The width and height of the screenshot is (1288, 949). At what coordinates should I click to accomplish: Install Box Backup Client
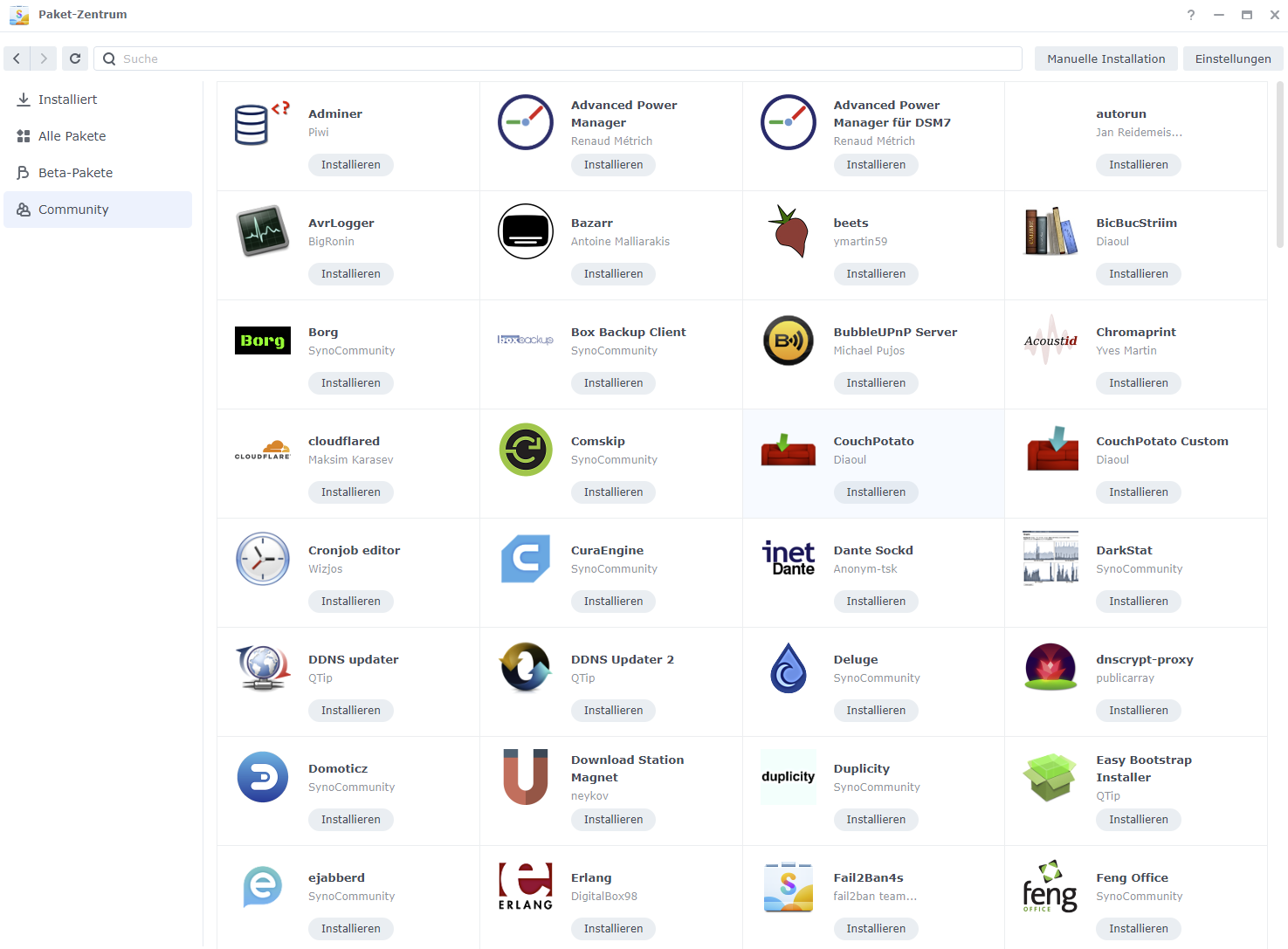(x=613, y=383)
